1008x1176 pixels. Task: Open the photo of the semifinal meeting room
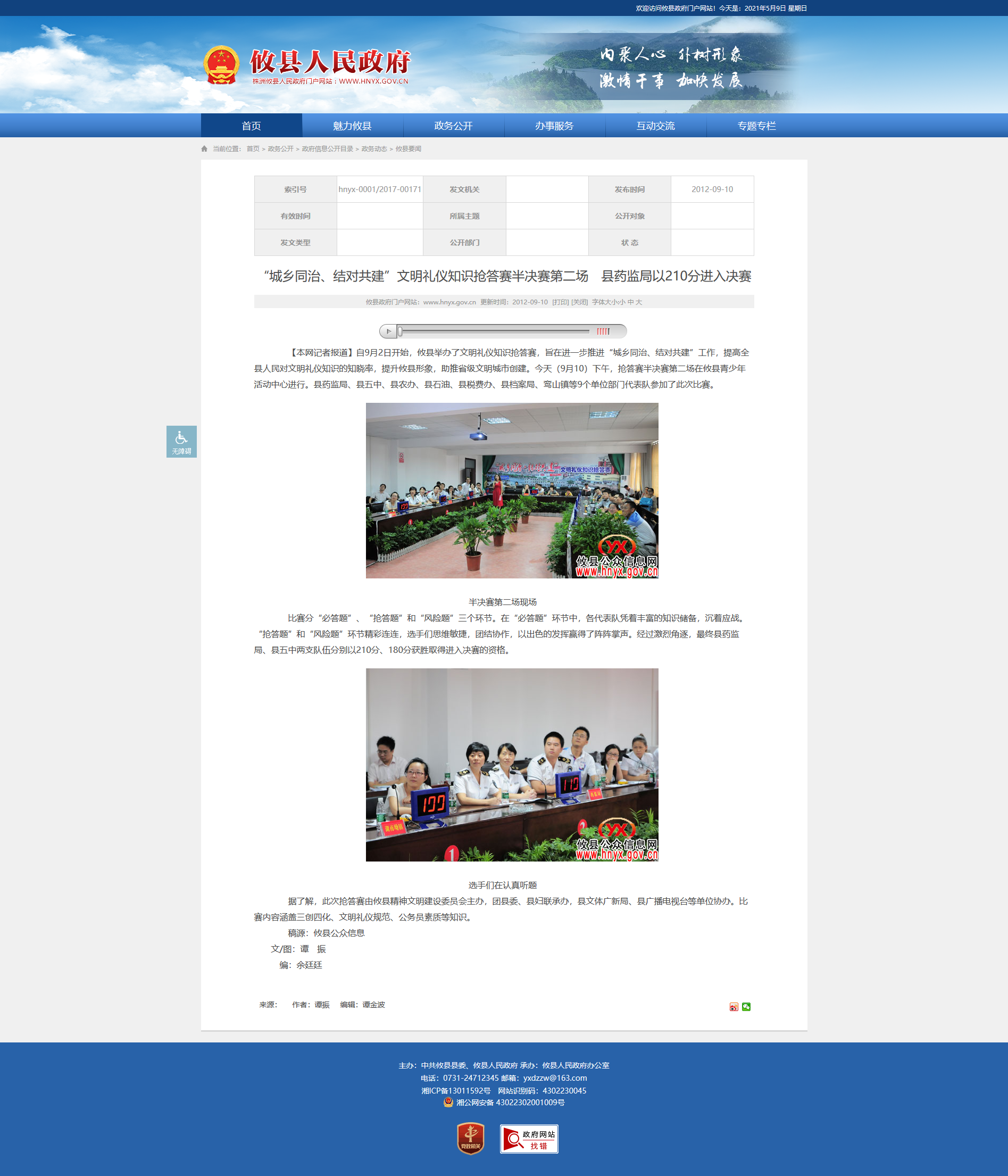(512, 491)
